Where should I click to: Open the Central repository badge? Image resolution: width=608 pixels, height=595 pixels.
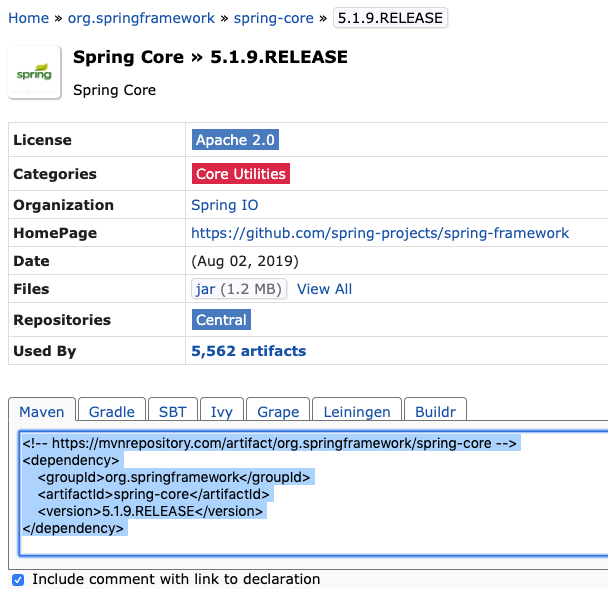pyautogui.click(x=221, y=320)
